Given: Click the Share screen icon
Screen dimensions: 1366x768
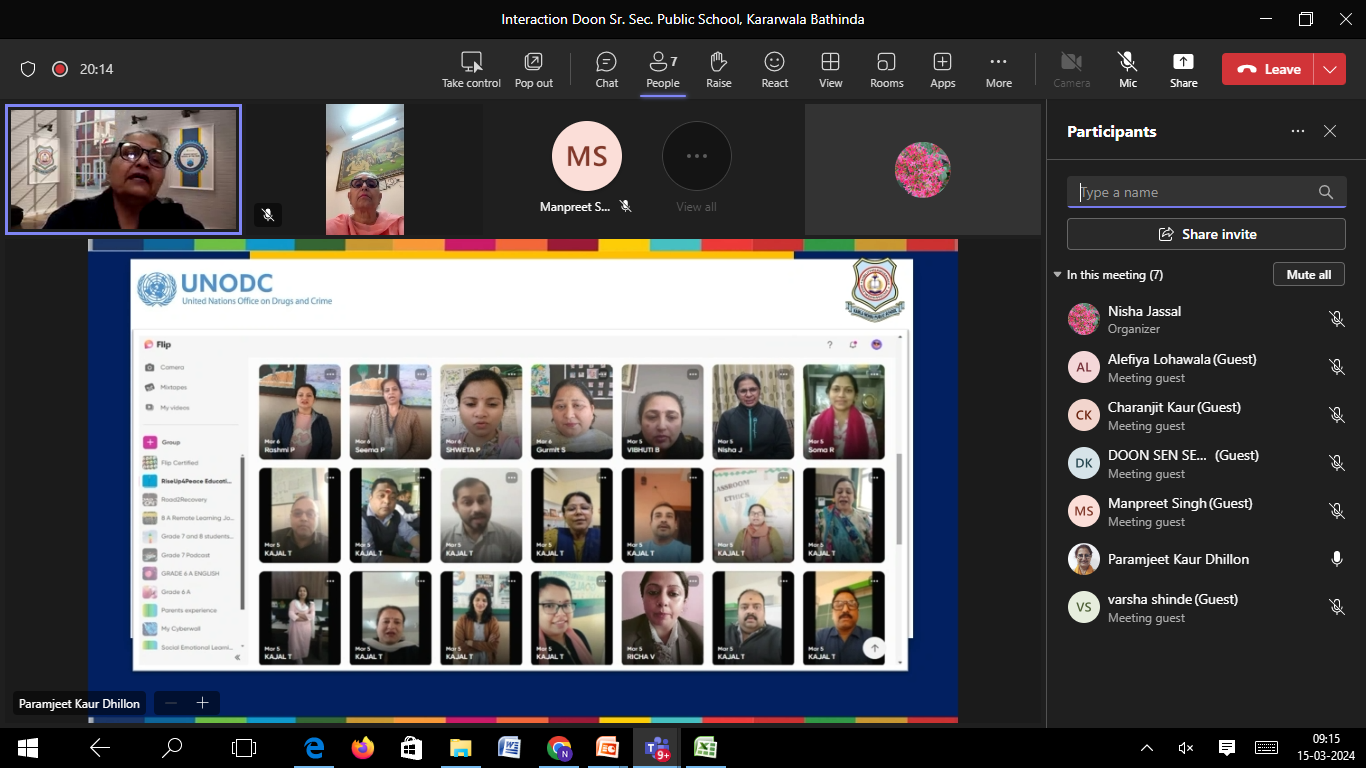Looking at the screenshot, I should (x=1183, y=69).
